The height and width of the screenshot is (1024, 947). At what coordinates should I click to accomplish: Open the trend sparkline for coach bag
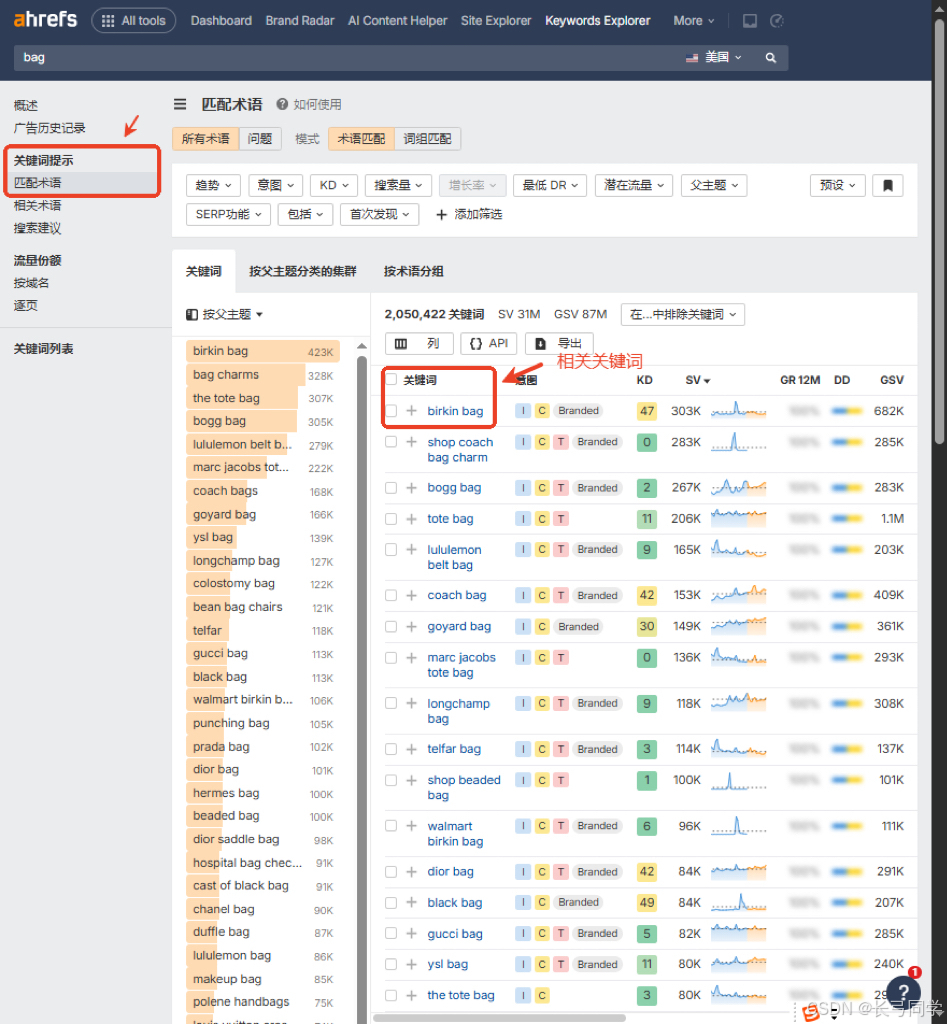click(739, 594)
